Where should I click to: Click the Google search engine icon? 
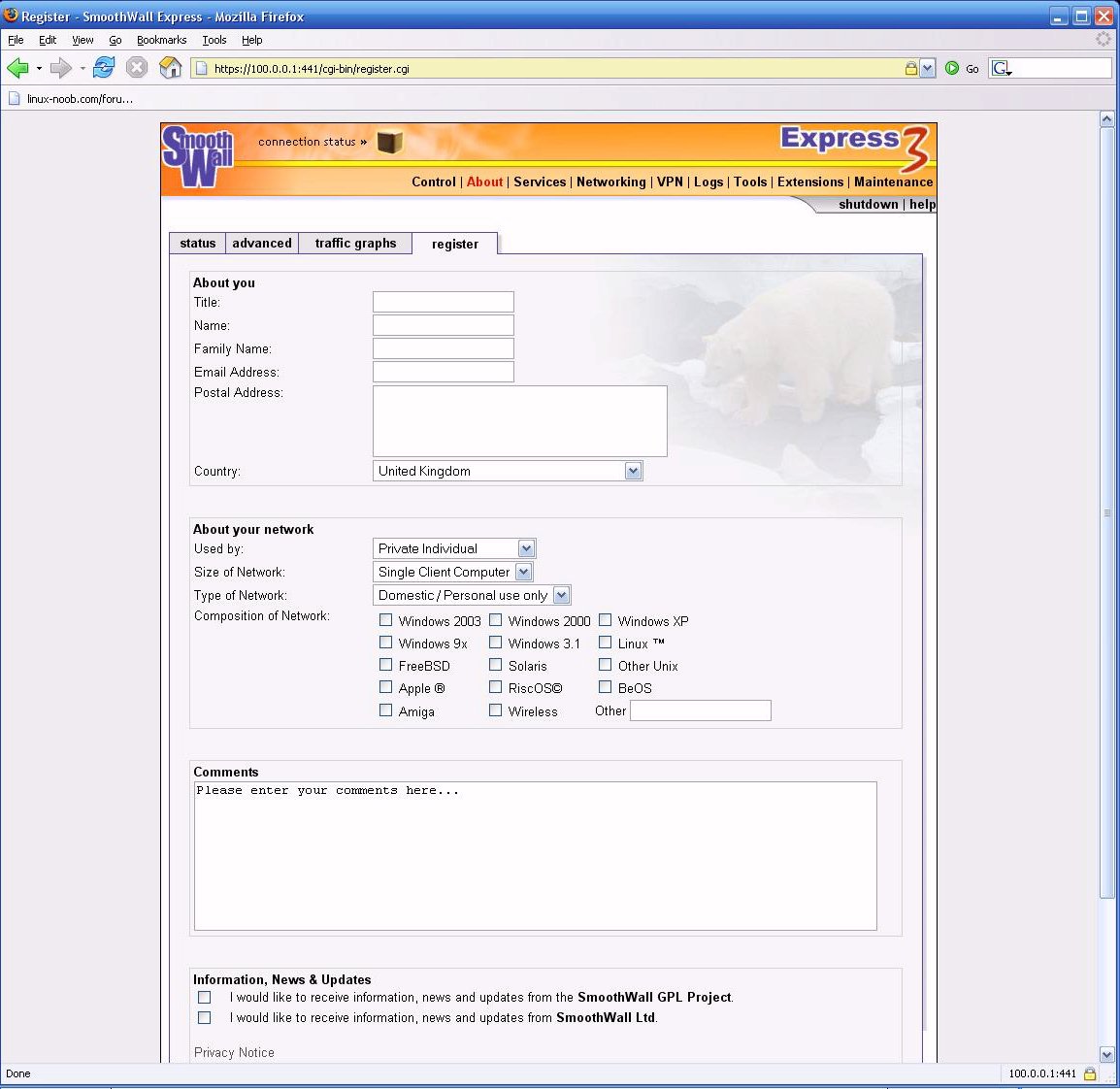click(1002, 69)
